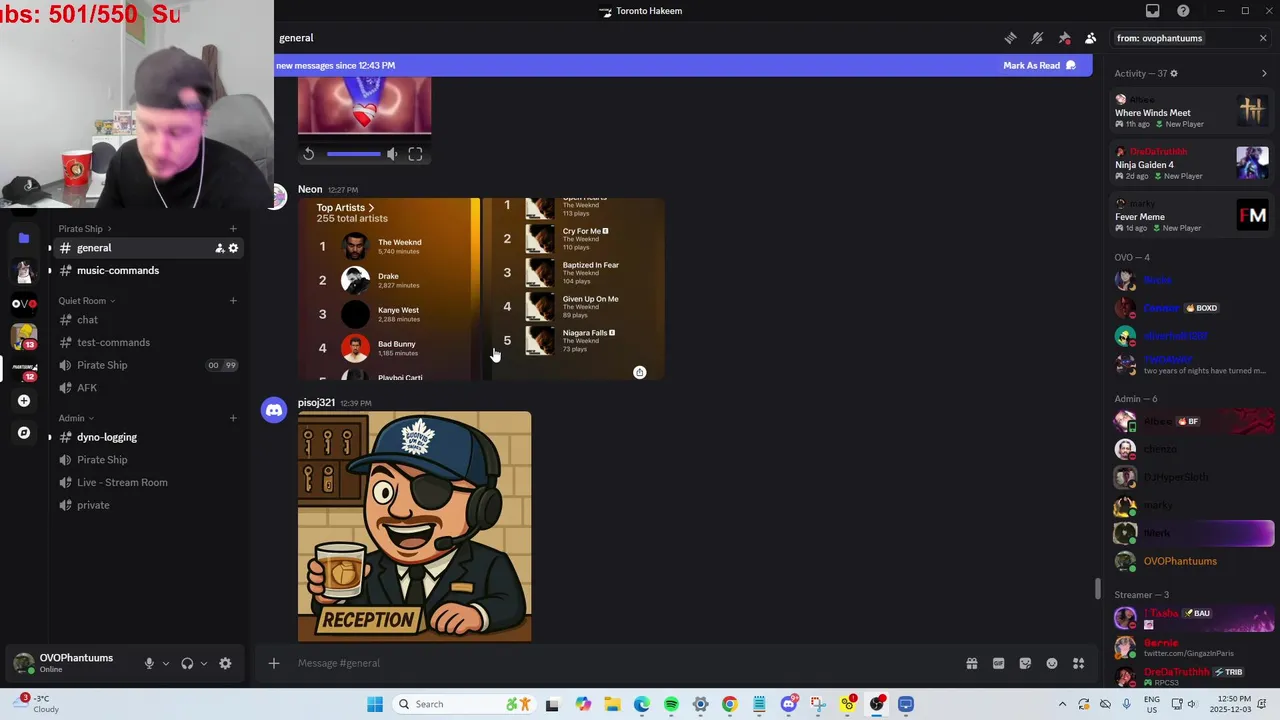1280x720 pixels.
Task: Open microphone input options dropdown
Action: (166, 663)
